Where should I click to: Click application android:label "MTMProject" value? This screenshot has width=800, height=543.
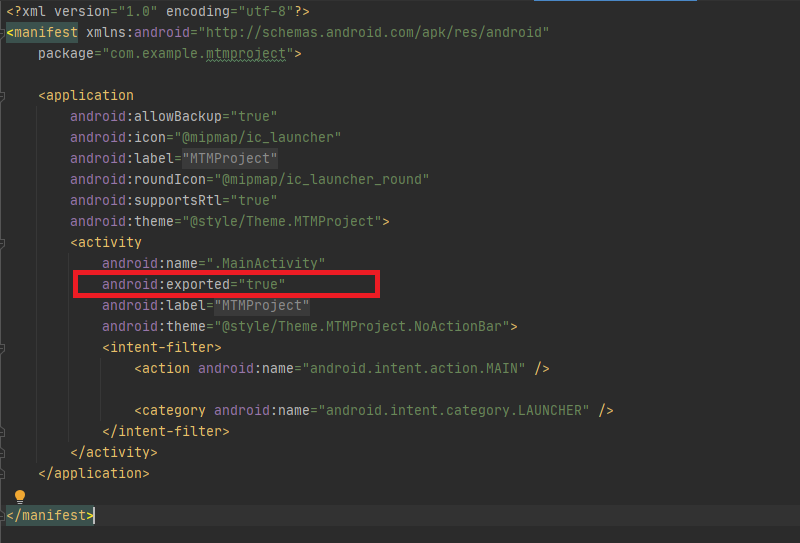click(230, 158)
